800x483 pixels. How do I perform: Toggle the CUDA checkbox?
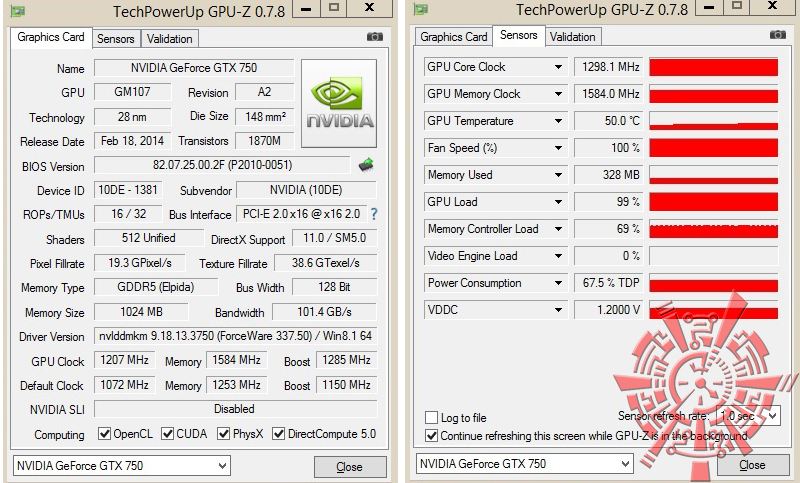click(167, 434)
